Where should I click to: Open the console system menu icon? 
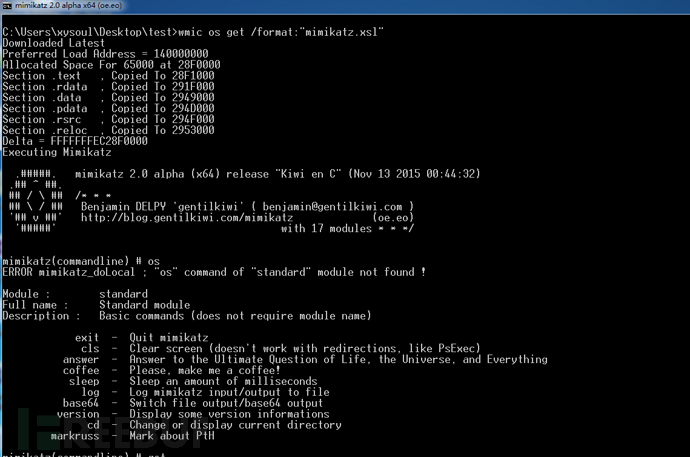[x=7, y=6]
